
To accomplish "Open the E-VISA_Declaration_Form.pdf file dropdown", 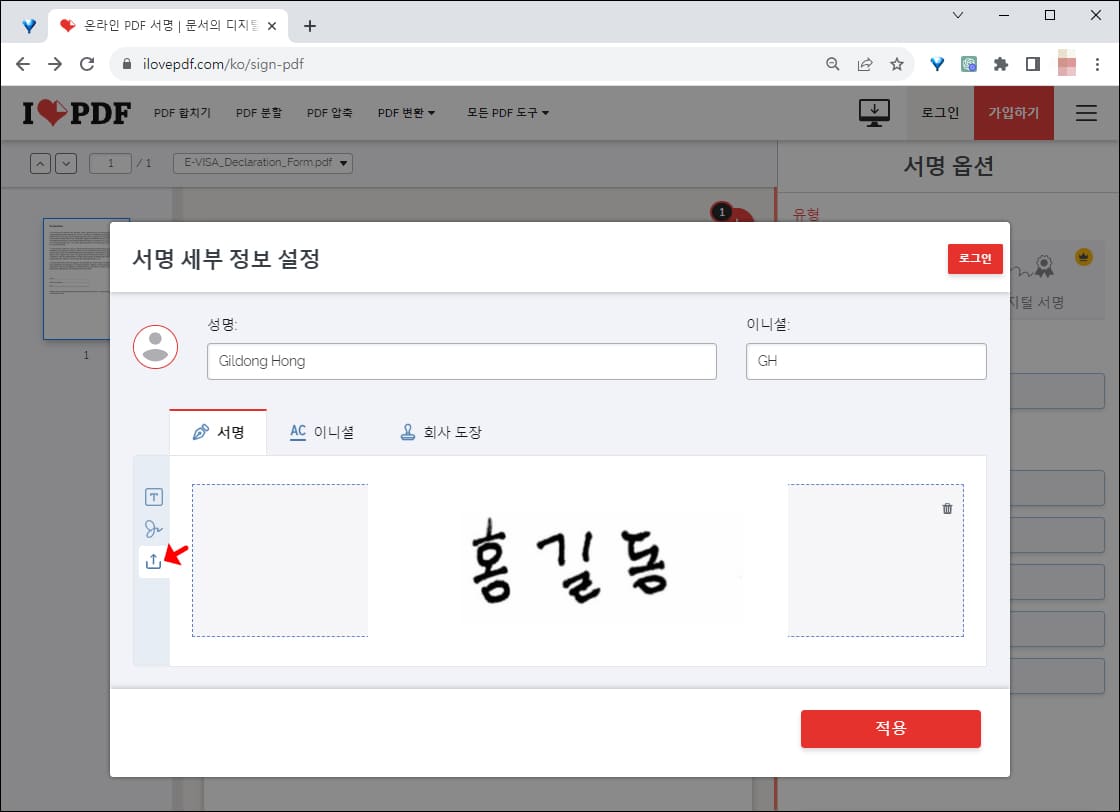I will click(262, 162).
